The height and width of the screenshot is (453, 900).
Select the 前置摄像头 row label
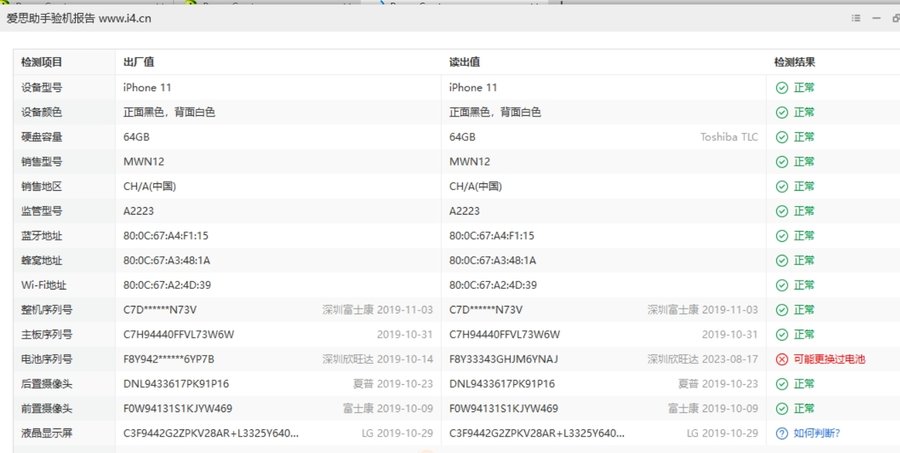point(47,409)
